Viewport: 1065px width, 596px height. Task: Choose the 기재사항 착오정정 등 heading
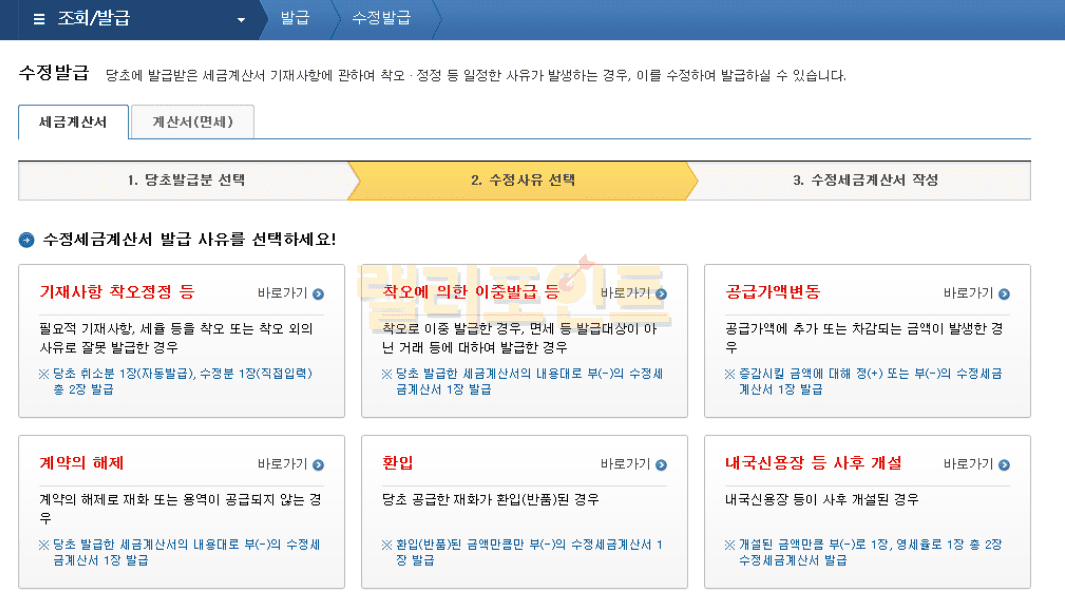[117, 292]
